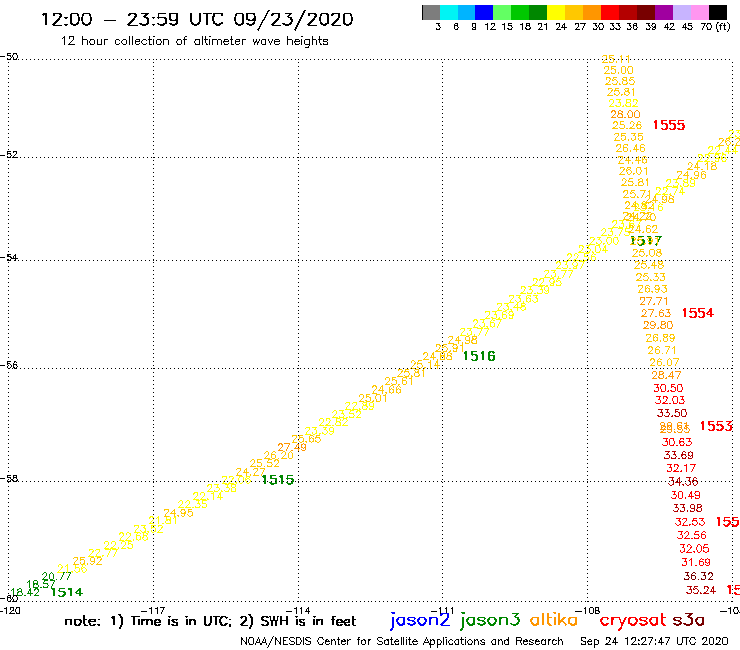Click the s3a satellite label
Image resolution: width=740 pixels, height=650 pixels.
point(689,620)
